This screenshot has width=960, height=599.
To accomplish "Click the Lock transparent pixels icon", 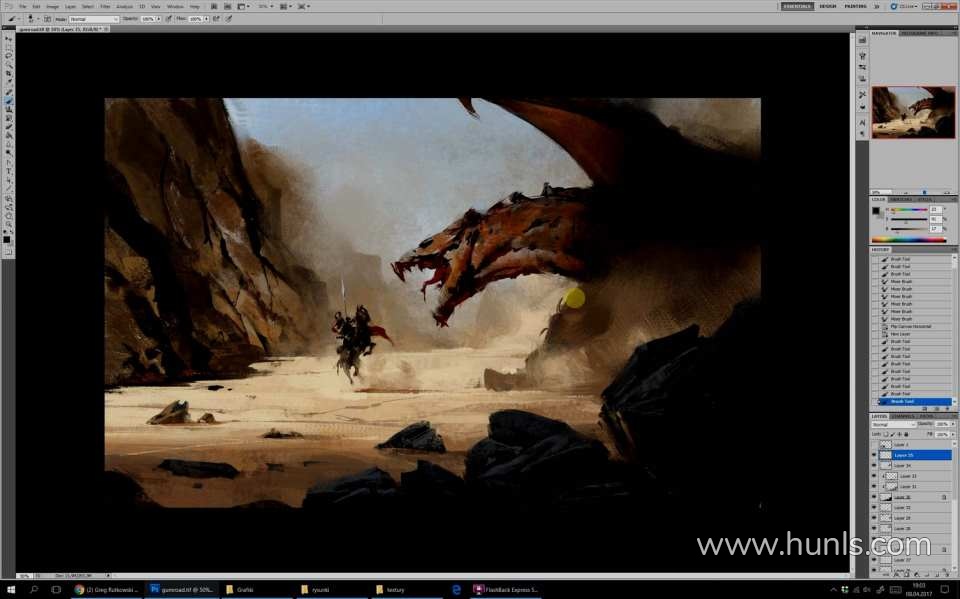I will (888, 434).
